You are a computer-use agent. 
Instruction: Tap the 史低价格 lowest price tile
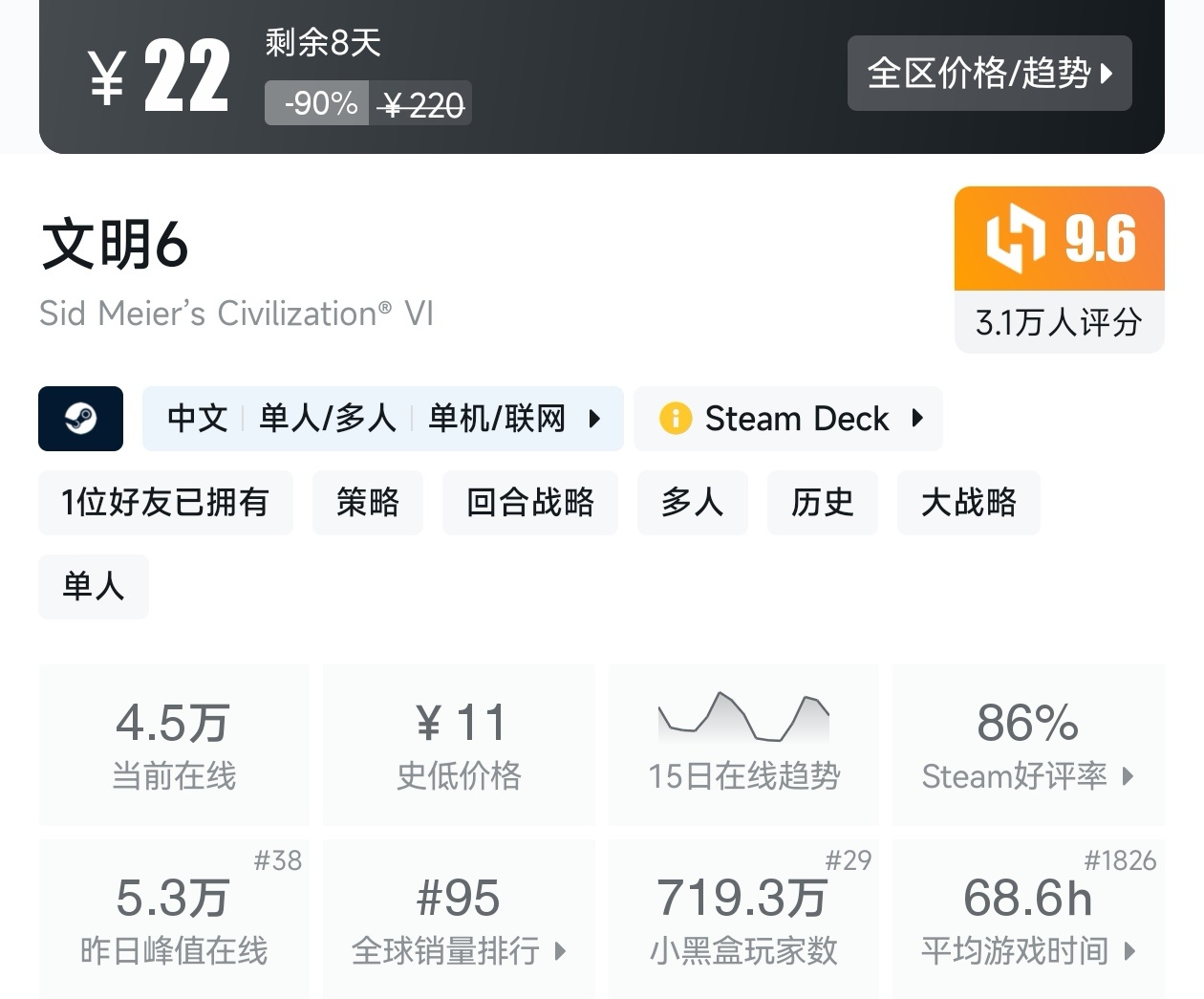pos(459,744)
